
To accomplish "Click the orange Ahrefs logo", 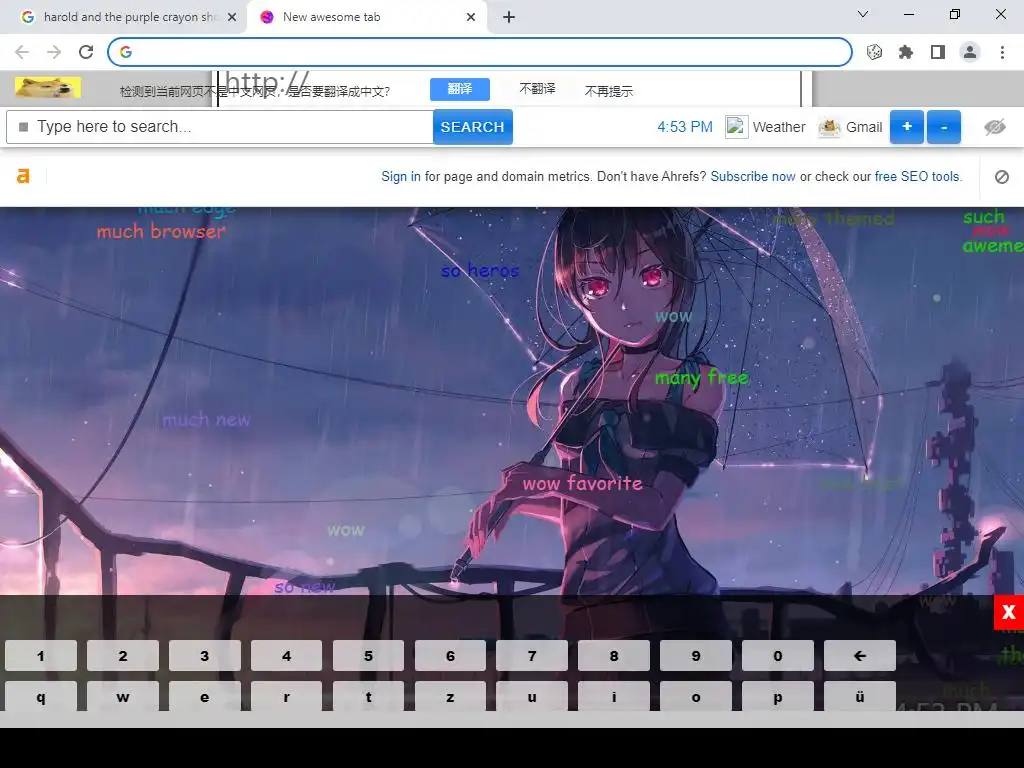I will [23, 176].
